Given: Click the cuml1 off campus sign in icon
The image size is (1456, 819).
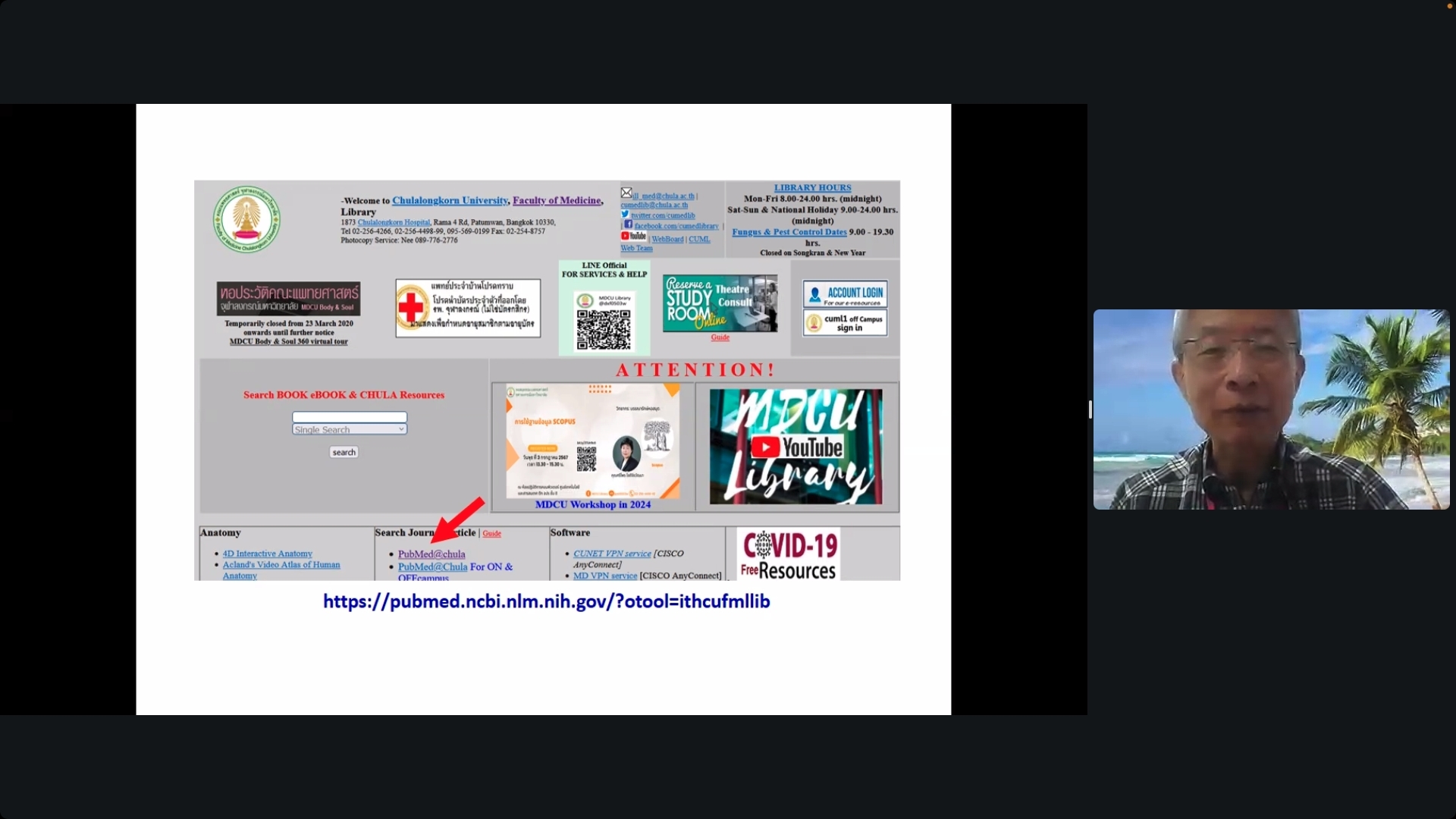Looking at the screenshot, I should click(x=845, y=323).
